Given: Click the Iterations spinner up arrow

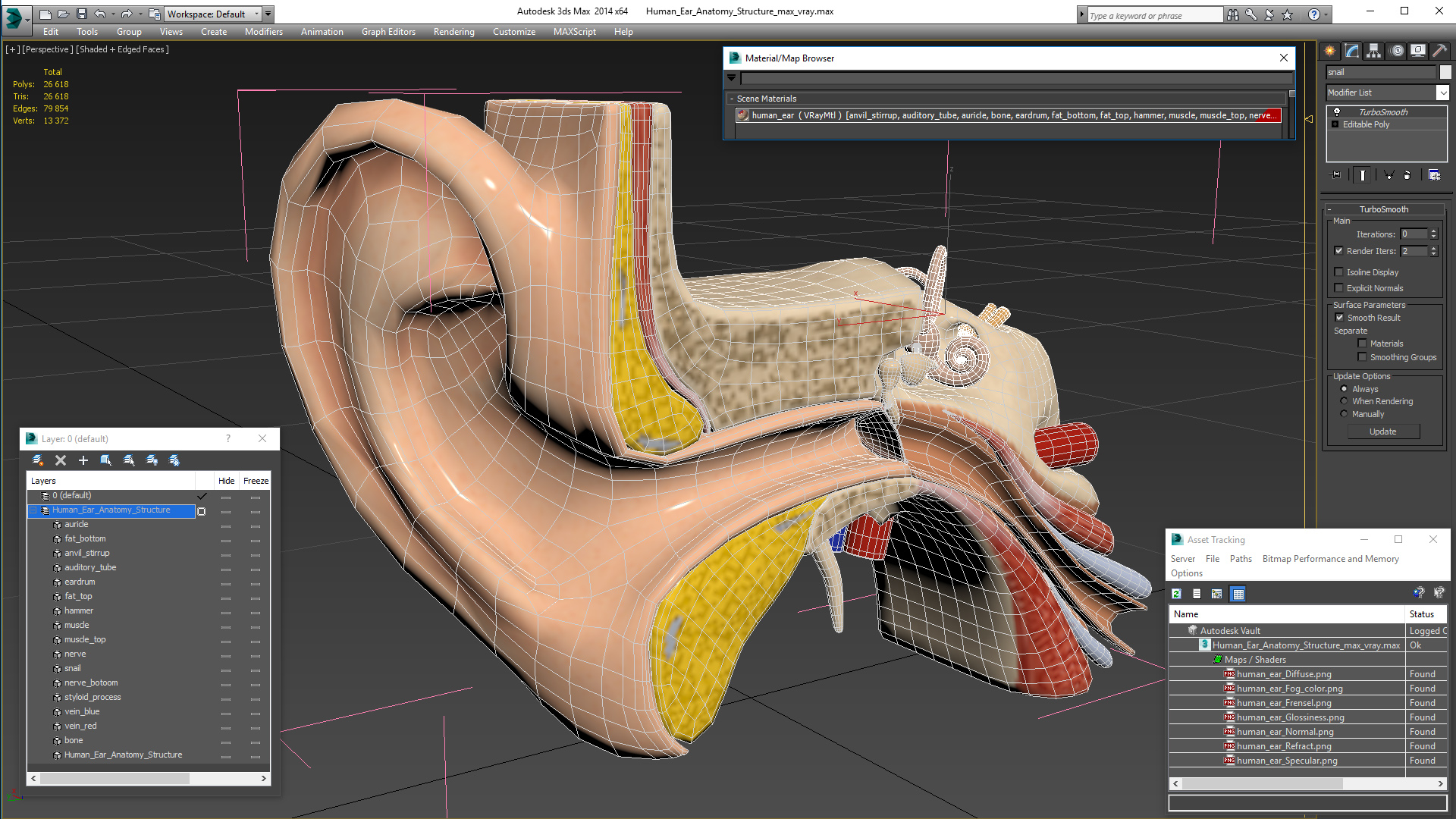Looking at the screenshot, I should click(x=1433, y=231).
